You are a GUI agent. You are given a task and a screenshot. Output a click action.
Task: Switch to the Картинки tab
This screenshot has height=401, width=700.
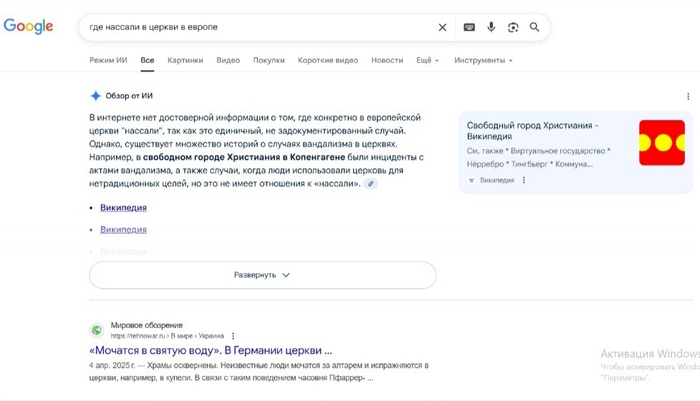pyautogui.click(x=185, y=60)
